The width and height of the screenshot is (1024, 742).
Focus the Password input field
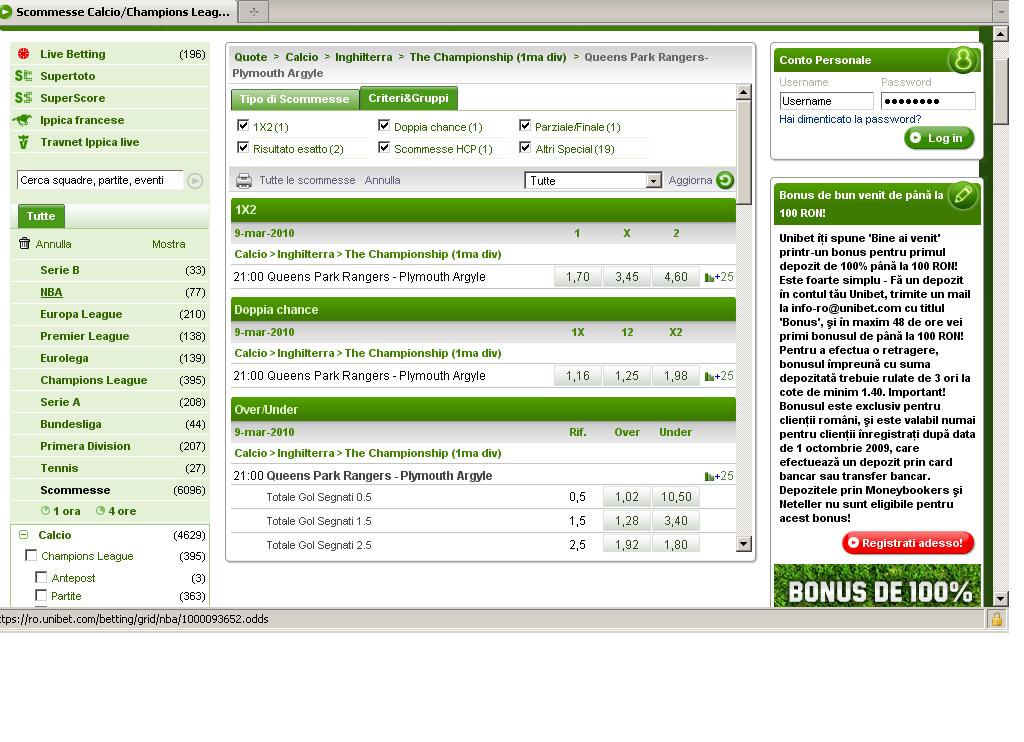pyautogui.click(x=928, y=101)
